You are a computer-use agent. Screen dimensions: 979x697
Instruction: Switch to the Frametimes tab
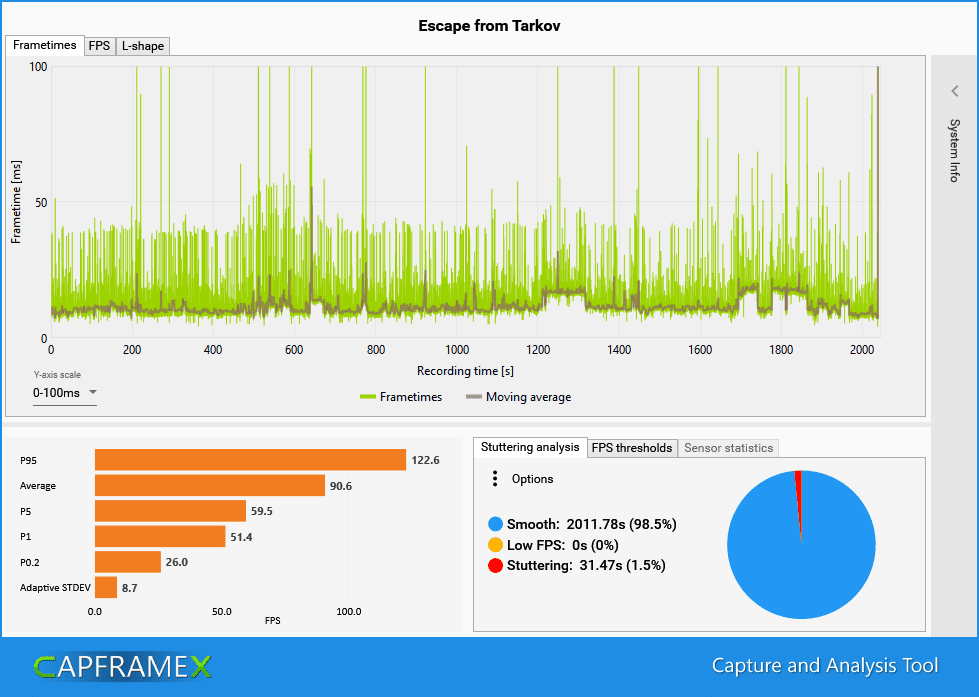pyautogui.click(x=44, y=45)
